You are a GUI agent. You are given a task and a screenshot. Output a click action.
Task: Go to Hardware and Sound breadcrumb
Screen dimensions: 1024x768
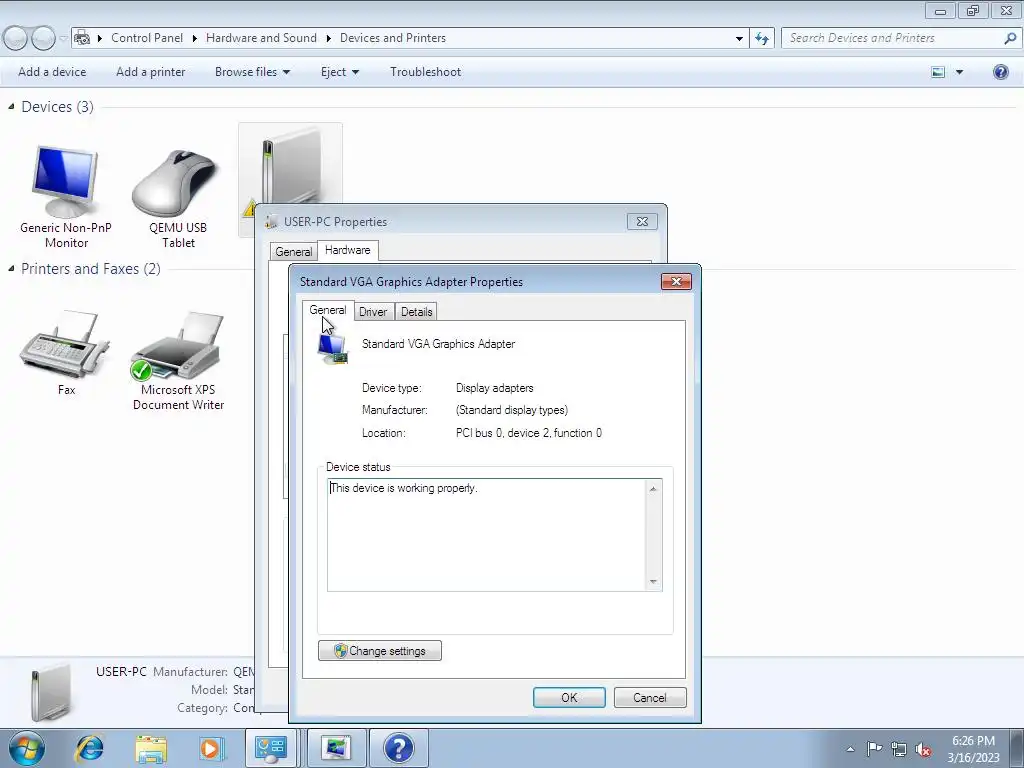point(261,38)
